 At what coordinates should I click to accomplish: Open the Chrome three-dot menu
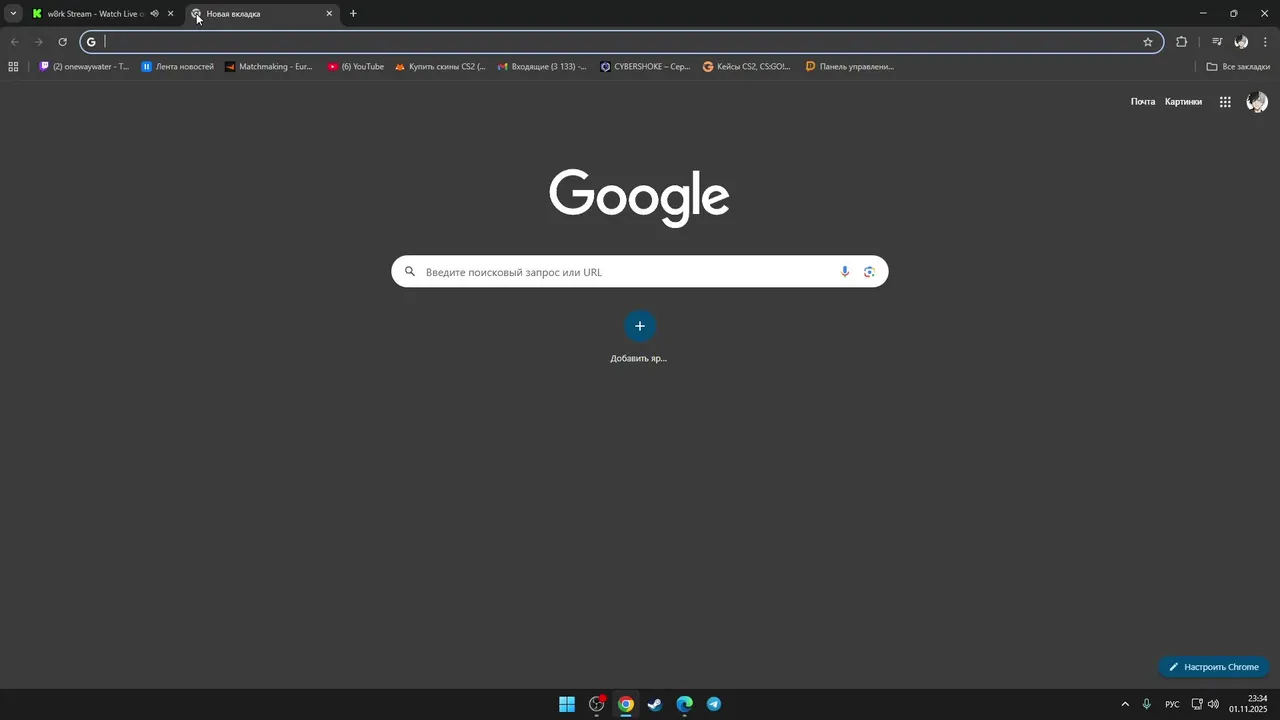coord(1265,42)
